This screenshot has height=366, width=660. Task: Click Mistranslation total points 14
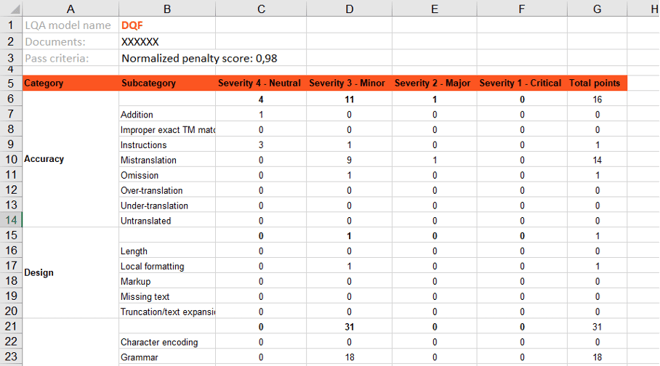(x=597, y=160)
